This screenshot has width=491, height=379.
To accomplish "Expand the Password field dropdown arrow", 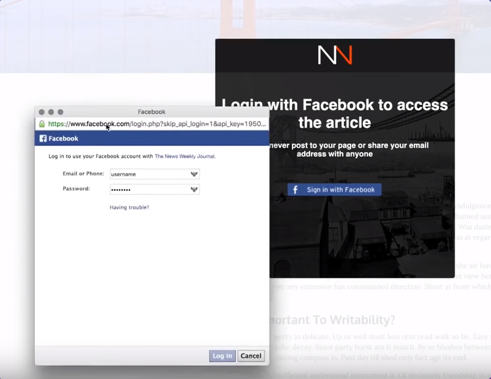I will pos(194,190).
